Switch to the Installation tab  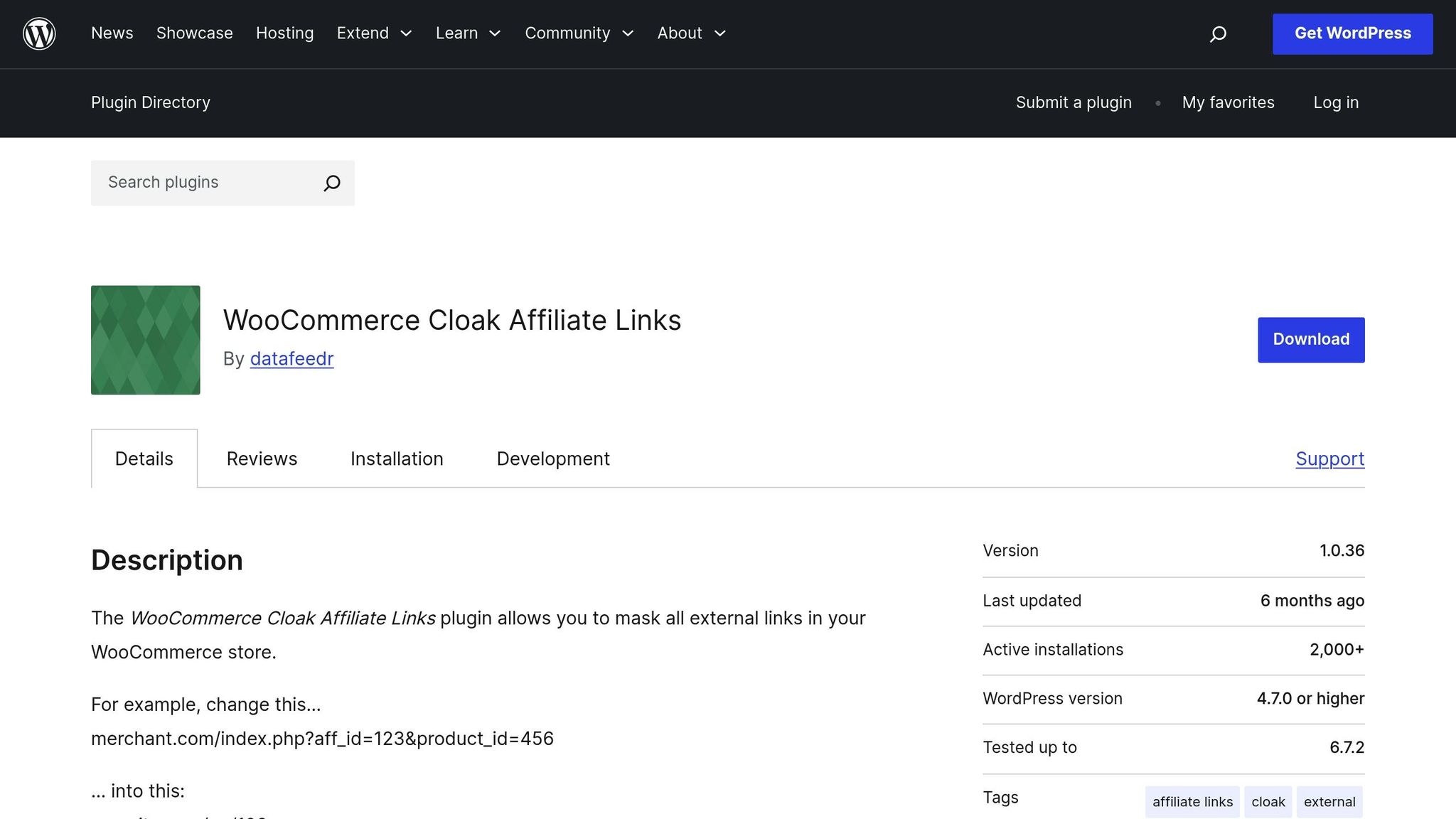(x=397, y=459)
